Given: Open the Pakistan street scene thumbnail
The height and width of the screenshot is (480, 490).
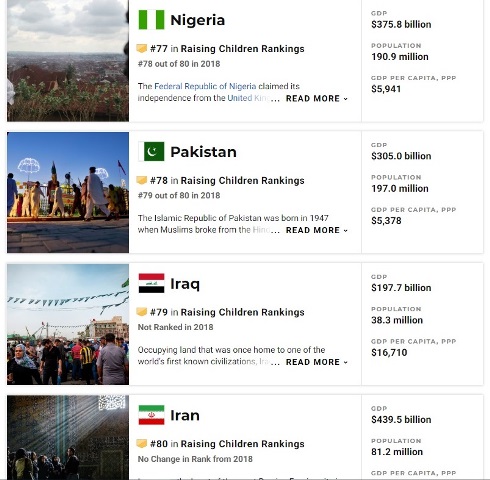Looking at the screenshot, I should click(68, 192).
